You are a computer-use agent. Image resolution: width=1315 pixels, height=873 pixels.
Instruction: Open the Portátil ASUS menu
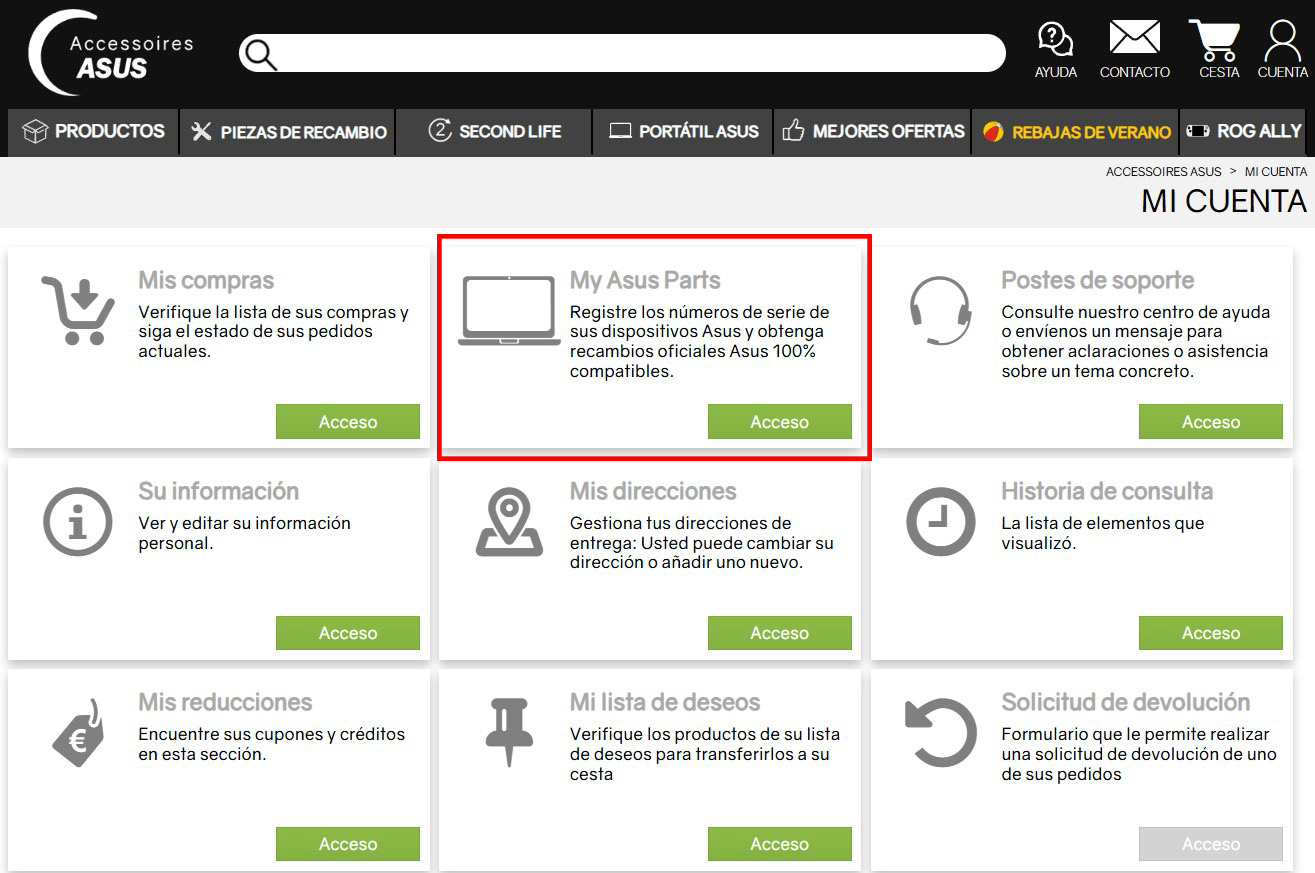(683, 132)
